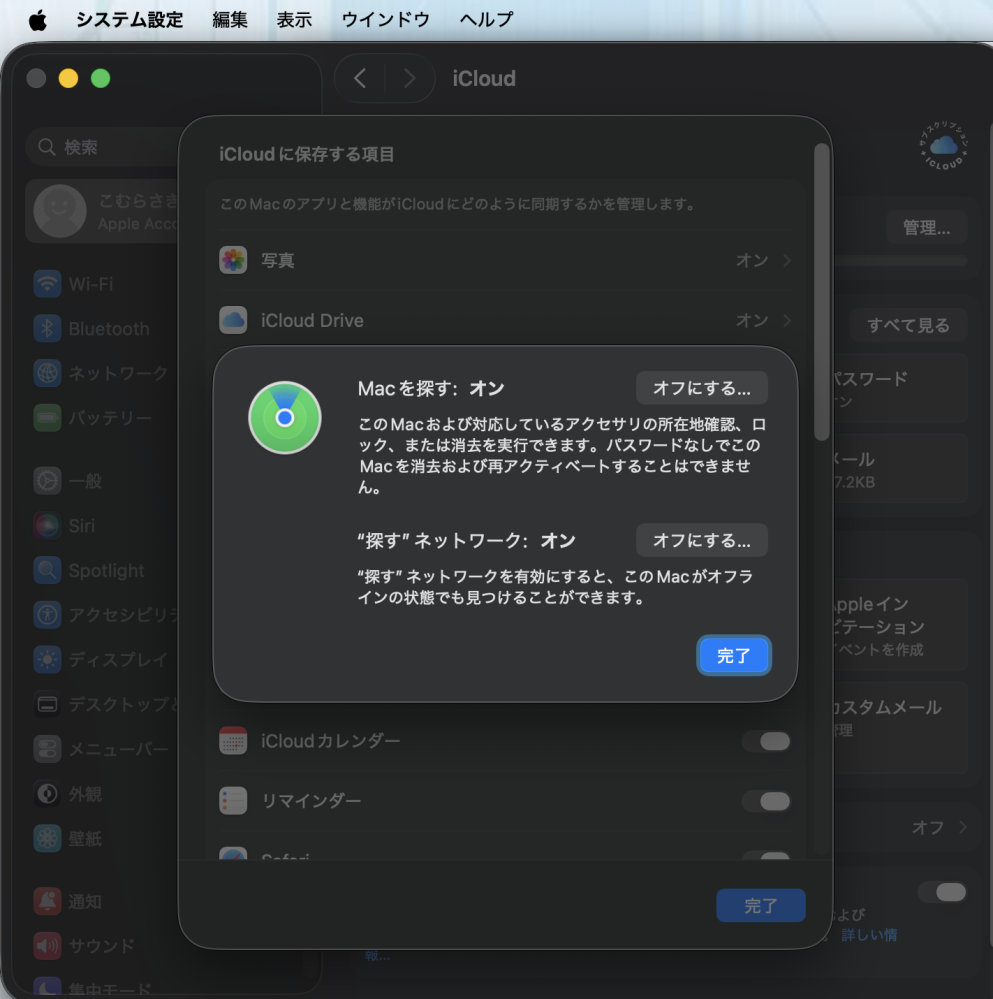
Task: Click inside the 検索 search field
Action: point(100,146)
